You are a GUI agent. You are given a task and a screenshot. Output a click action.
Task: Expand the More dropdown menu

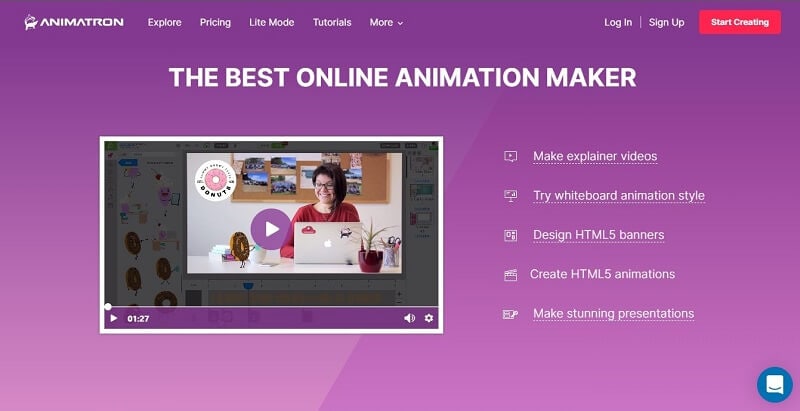click(x=386, y=22)
